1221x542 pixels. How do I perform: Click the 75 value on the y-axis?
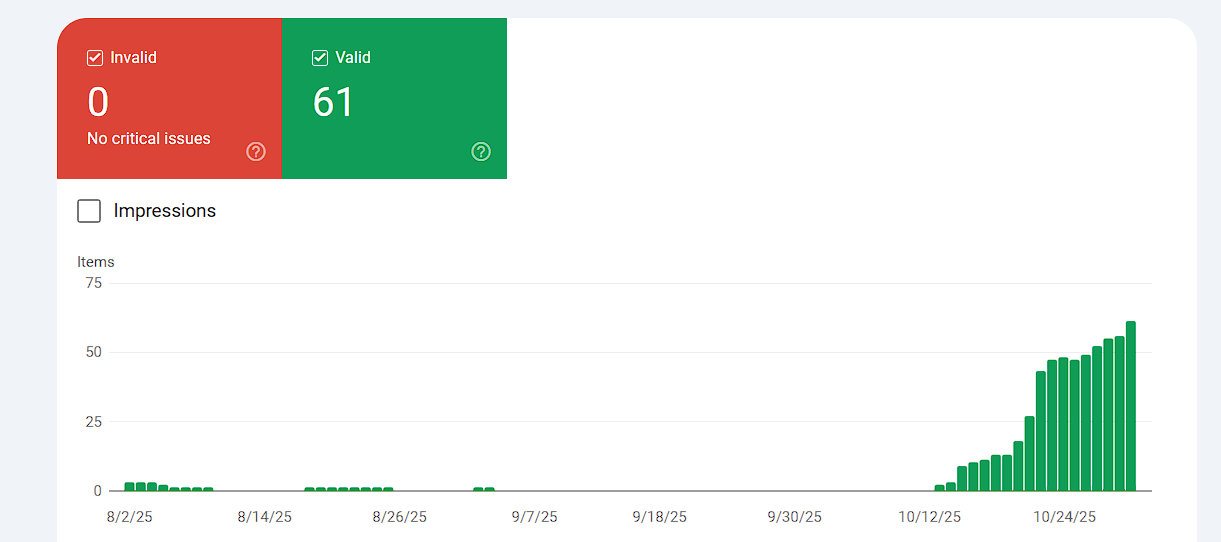pyautogui.click(x=93, y=283)
